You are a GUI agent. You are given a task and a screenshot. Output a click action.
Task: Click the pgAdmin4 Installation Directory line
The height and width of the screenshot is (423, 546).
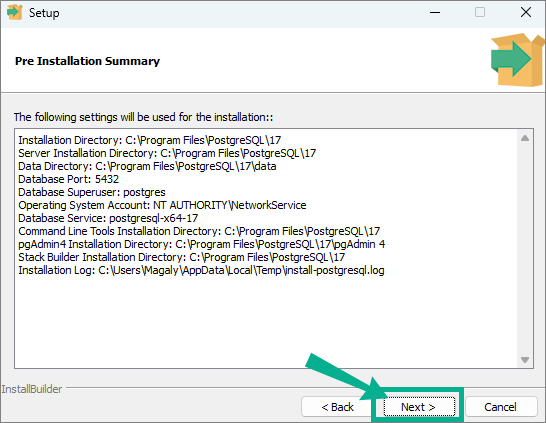tap(202, 244)
